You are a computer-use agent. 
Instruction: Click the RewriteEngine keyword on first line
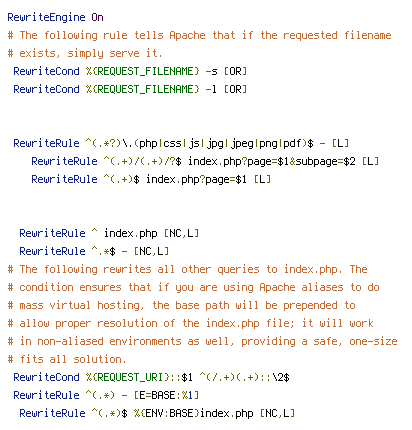click(x=46, y=17)
